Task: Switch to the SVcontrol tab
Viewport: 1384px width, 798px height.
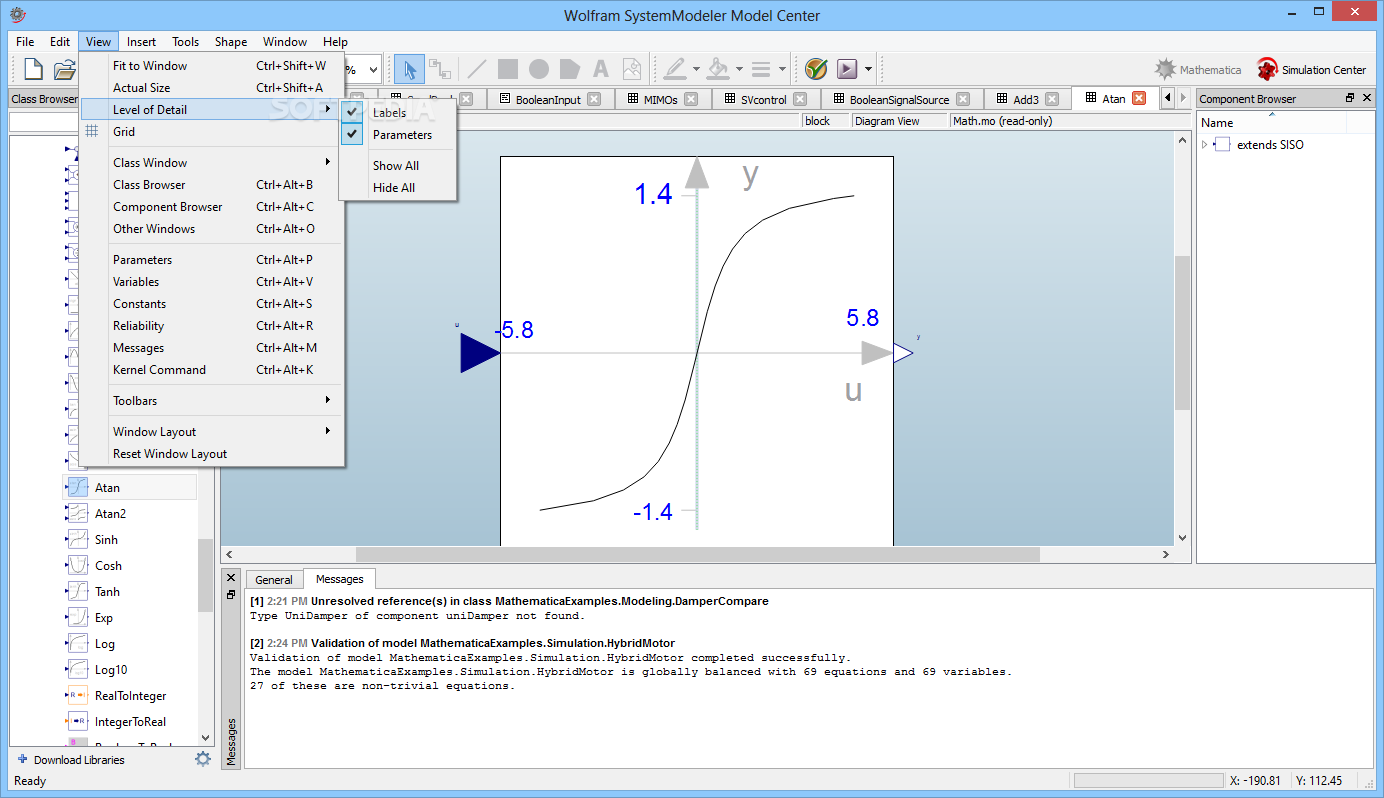Action: pos(765,99)
